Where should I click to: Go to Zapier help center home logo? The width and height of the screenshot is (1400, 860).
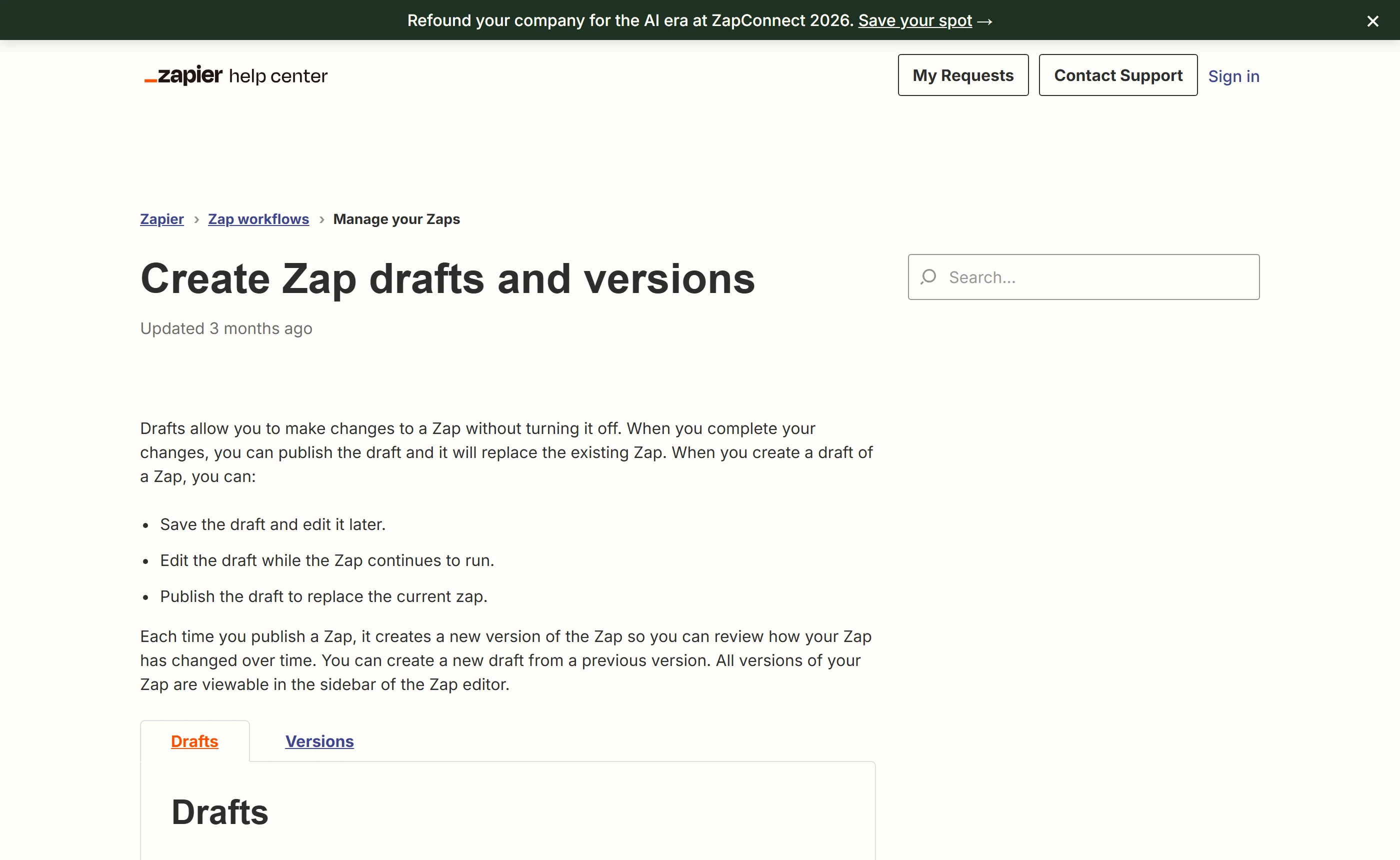click(236, 75)
